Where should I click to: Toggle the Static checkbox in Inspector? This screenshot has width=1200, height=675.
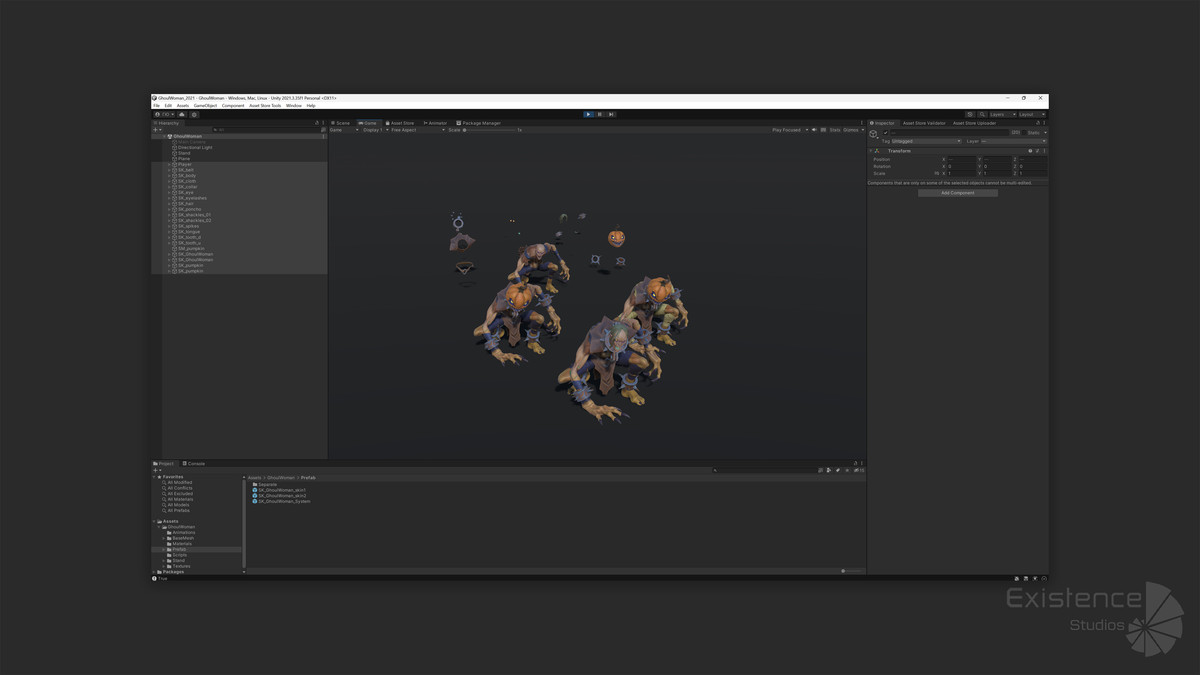tap(1023, 132)
